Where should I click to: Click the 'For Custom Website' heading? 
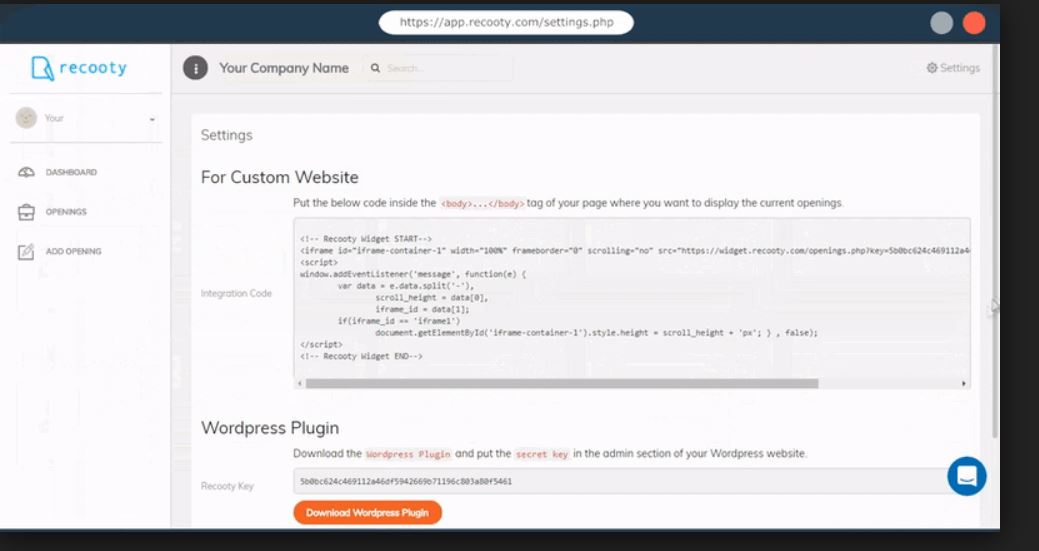coord(280,177)
